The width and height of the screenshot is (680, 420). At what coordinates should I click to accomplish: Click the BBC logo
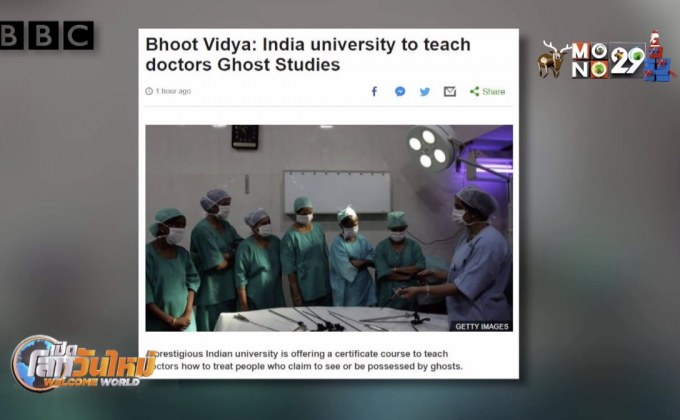coord(46,35)
